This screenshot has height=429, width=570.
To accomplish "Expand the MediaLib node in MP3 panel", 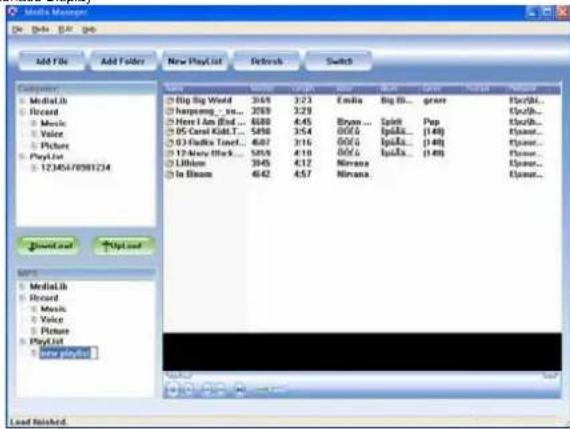I will click(x=23, y=286).
